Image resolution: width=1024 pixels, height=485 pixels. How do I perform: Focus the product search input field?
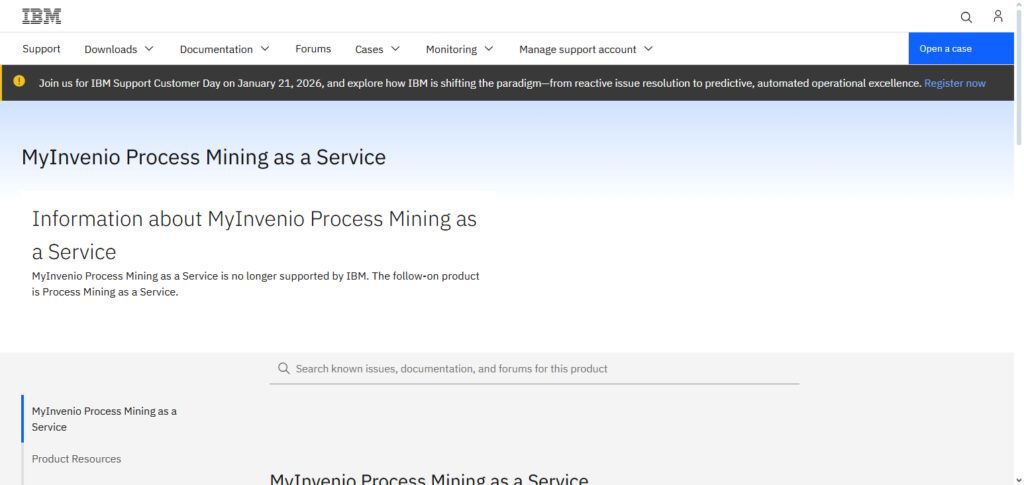534,369
